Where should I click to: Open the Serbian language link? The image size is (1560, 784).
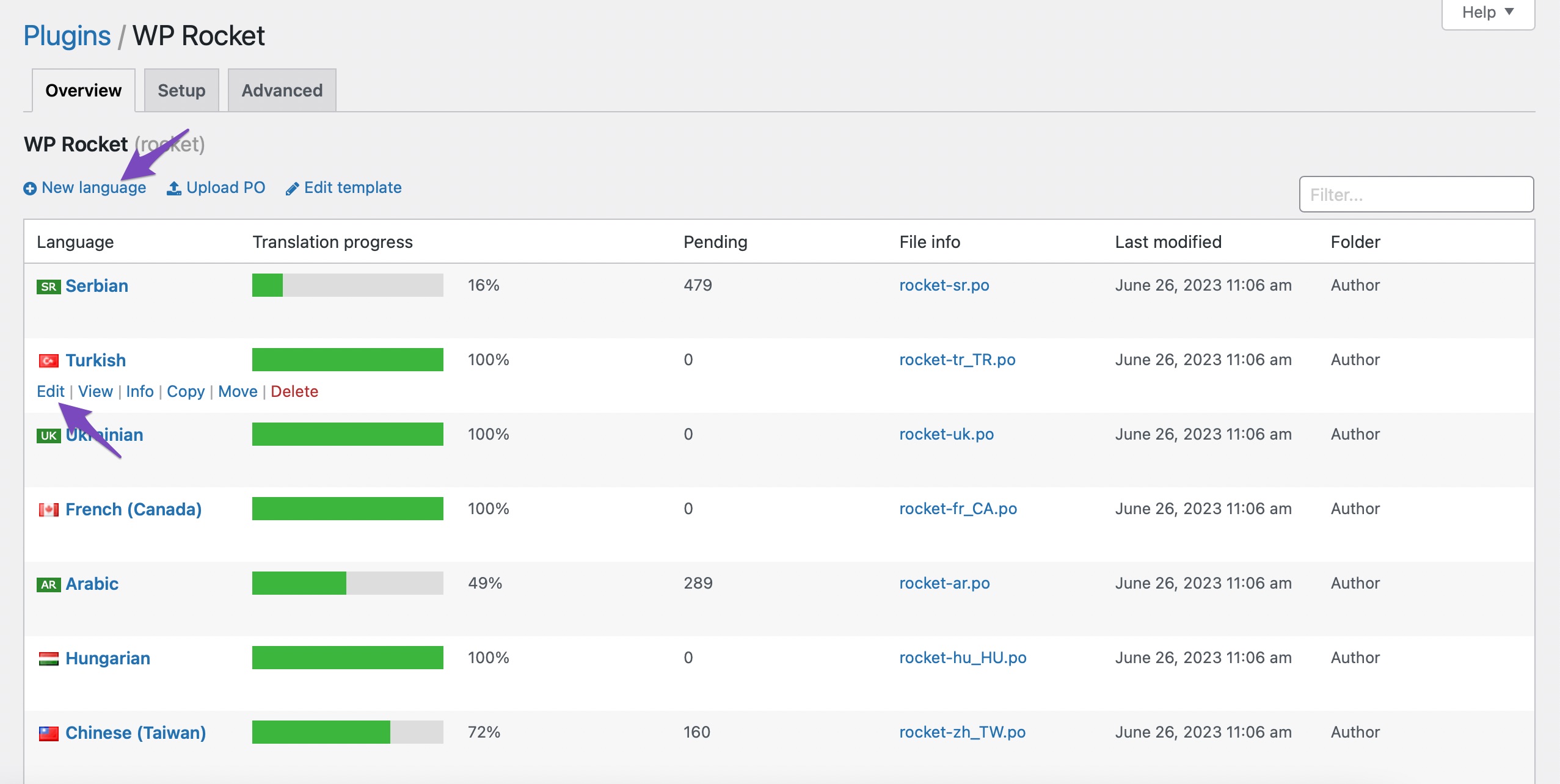[x=97, y=286]
